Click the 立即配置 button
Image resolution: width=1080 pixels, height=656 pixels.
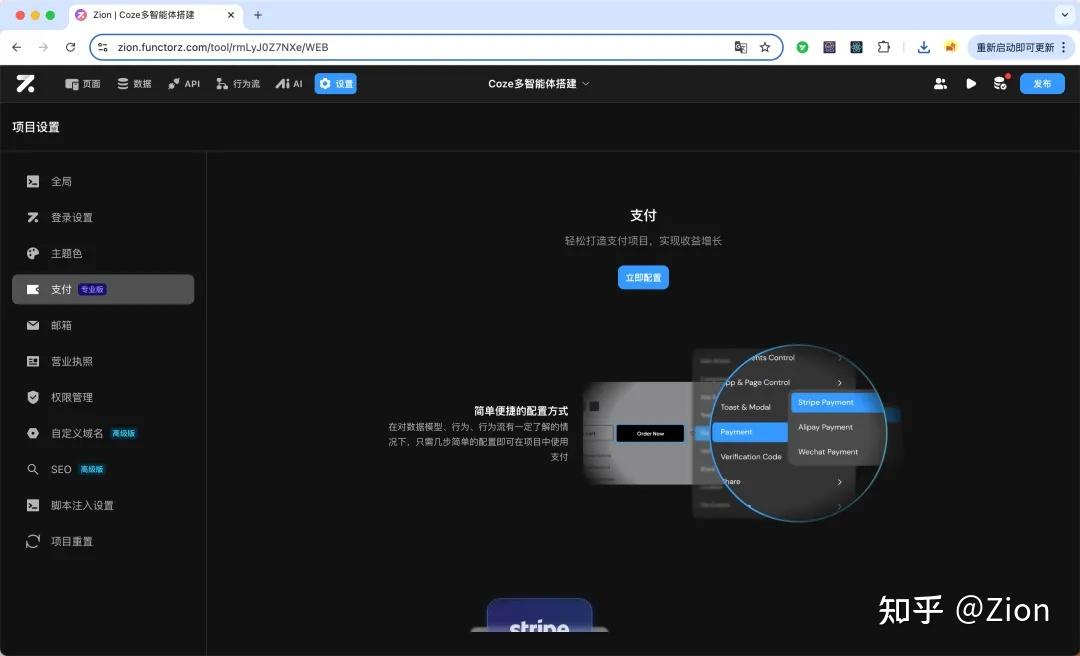click(643, 277)
